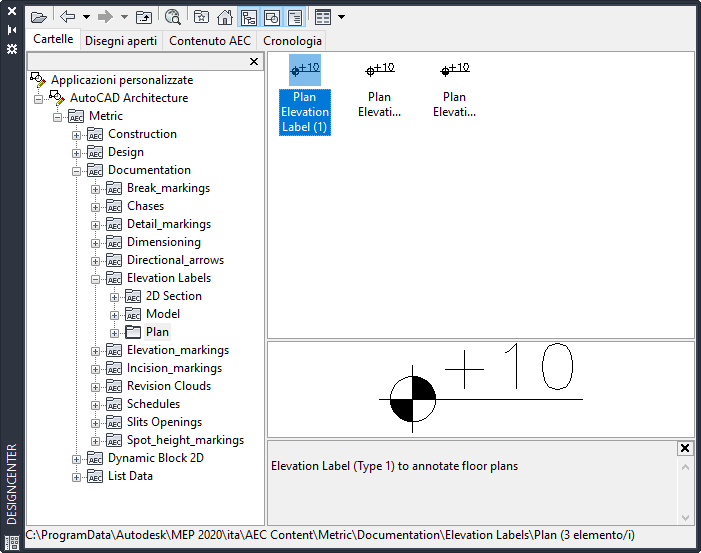This screenshot has height=553, width=701.
Task: Open the palette properties gear icon
Action: tap(12, 49)
